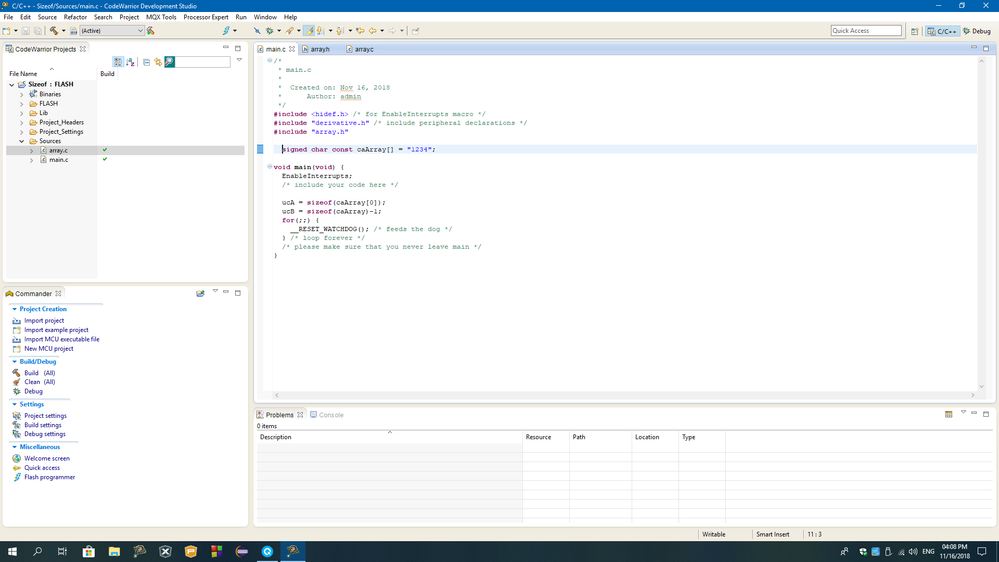Maximize the Commander panel
Screen dimensions: 999x562
238,293
